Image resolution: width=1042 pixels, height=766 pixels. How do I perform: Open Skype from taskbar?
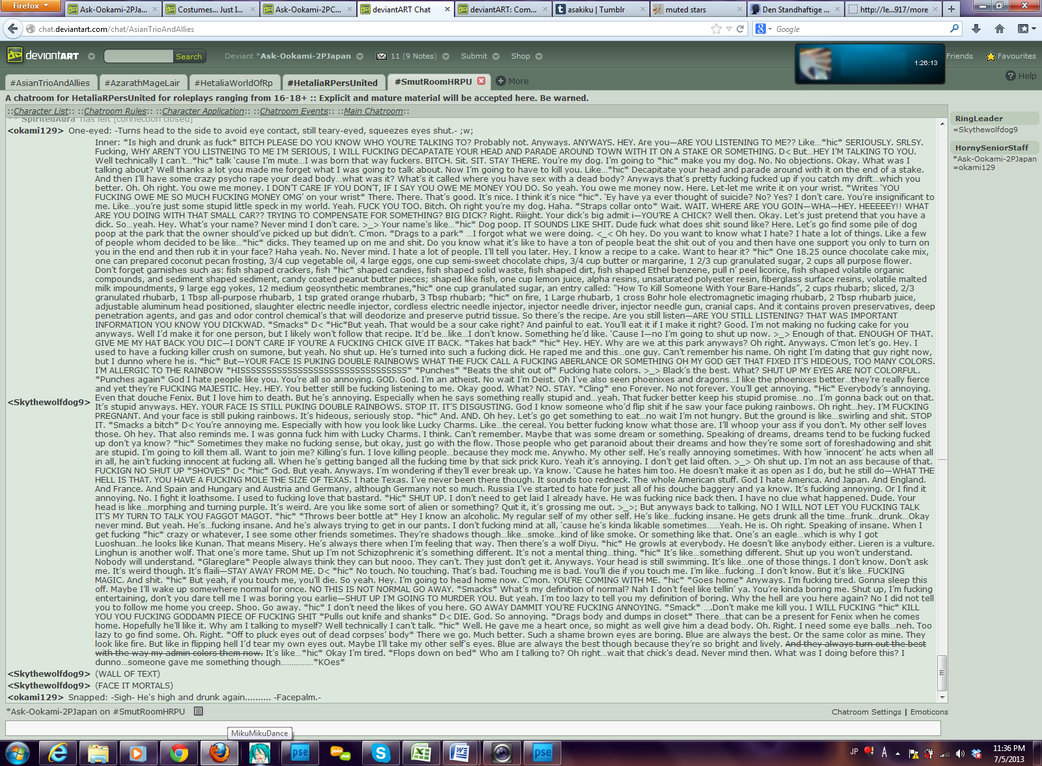[x=380, y=753]
